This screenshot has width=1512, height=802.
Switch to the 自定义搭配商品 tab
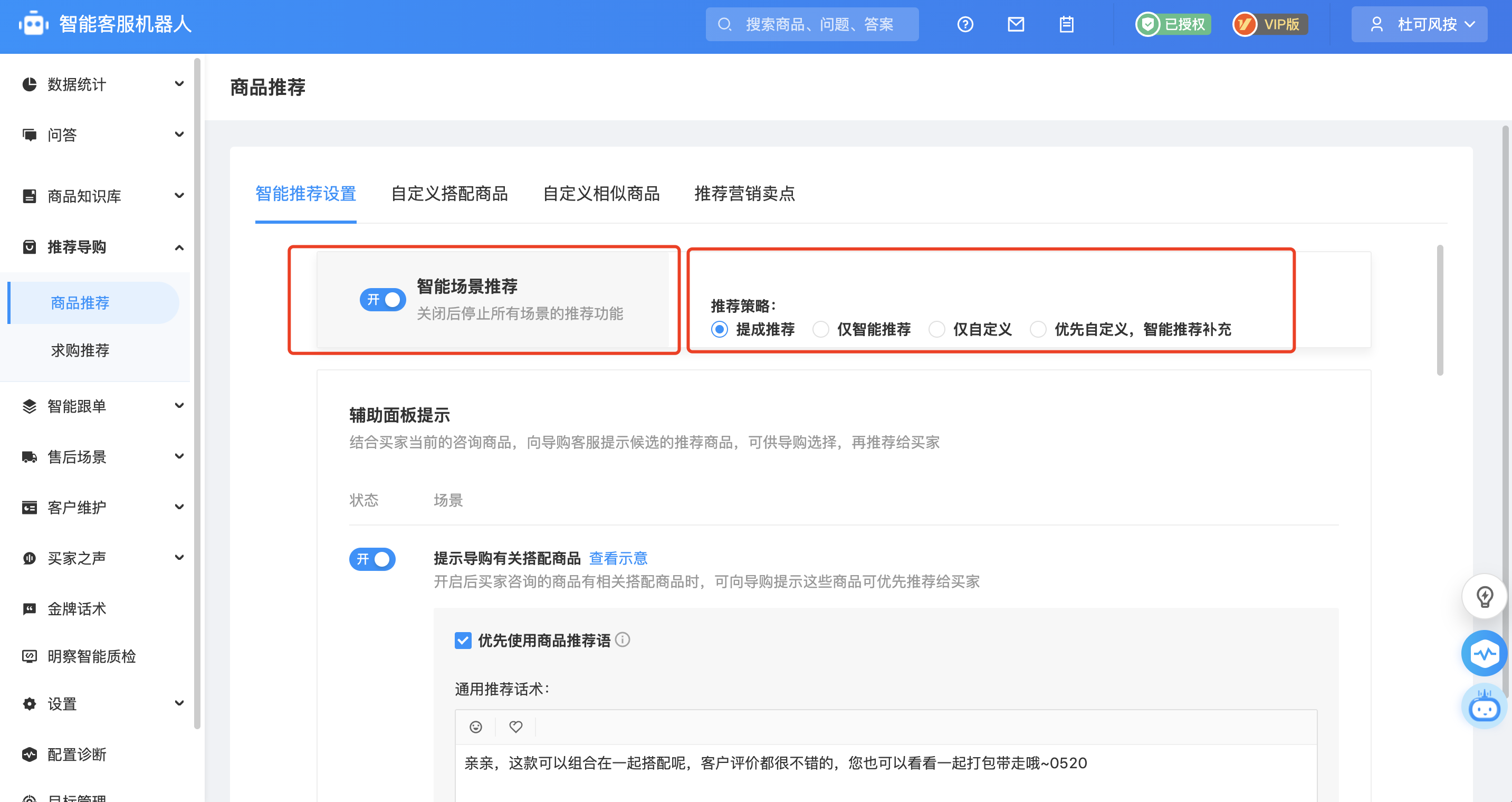(449, 194)
